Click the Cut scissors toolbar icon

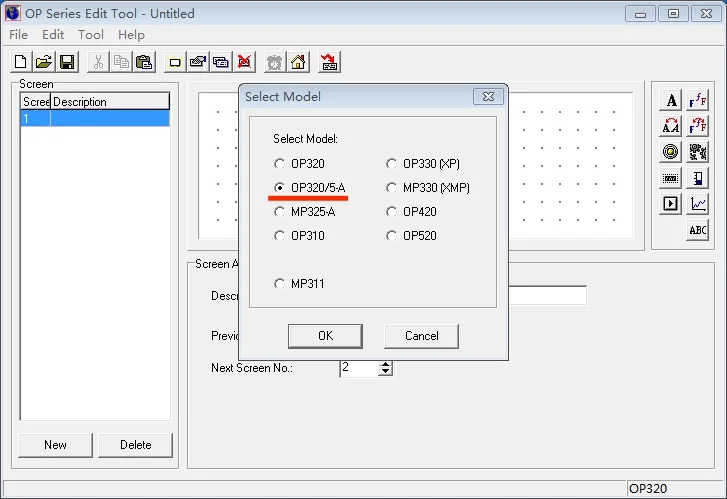[98, 62]
